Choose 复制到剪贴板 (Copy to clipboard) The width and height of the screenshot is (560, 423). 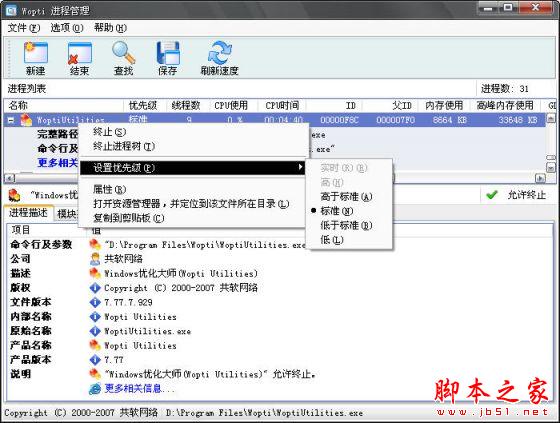(129, 218)
